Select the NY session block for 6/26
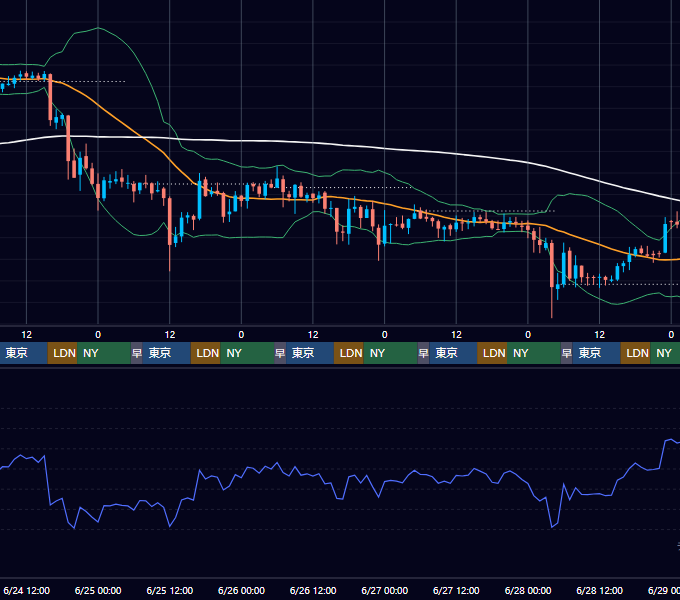The height and width of the screenshot is (600, 680). click(x=390, y=353)
